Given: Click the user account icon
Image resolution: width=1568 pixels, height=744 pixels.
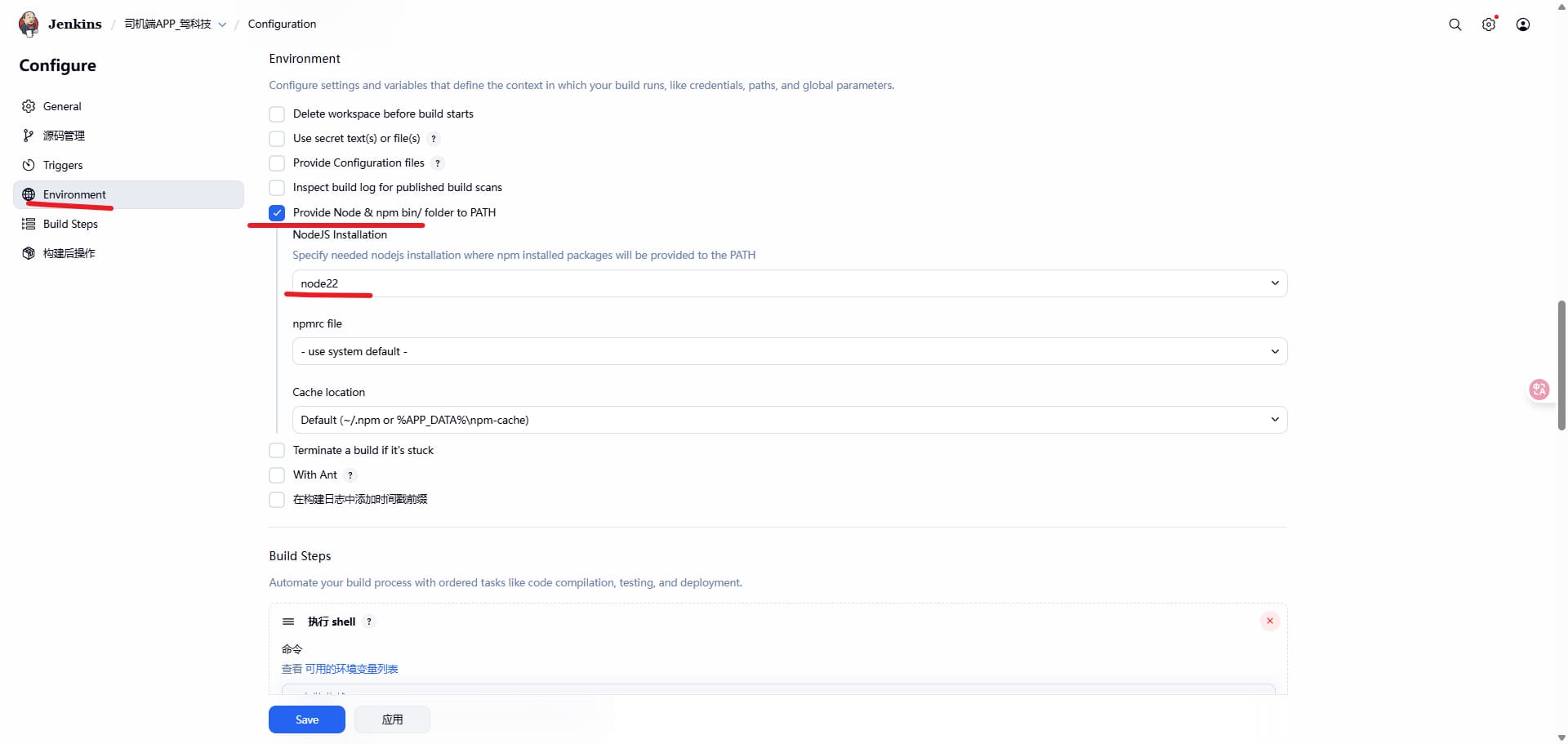Looking at the screenshot, I should point(1522,25).
